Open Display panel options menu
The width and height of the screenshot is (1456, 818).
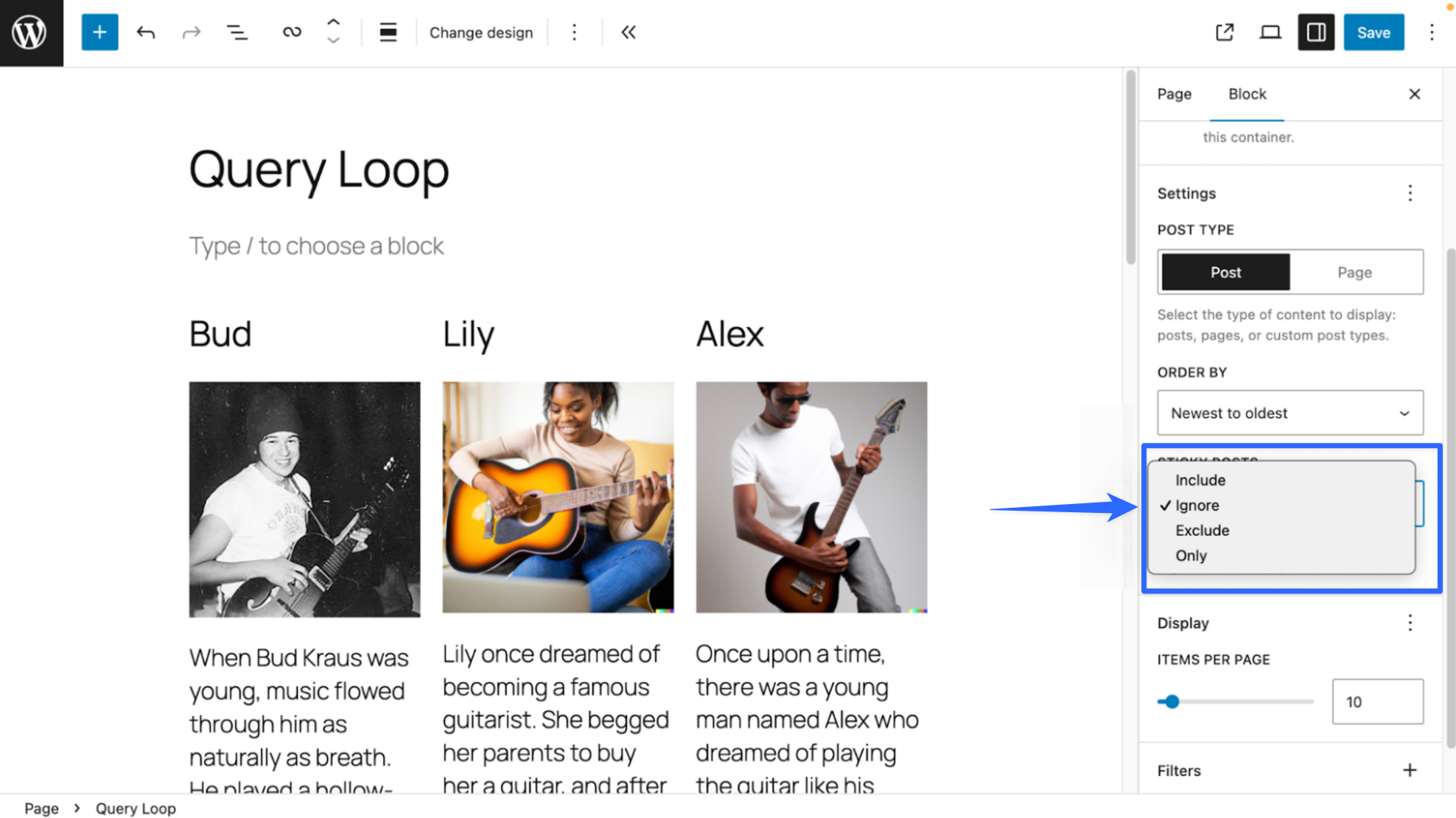[x=1410, y=623]
